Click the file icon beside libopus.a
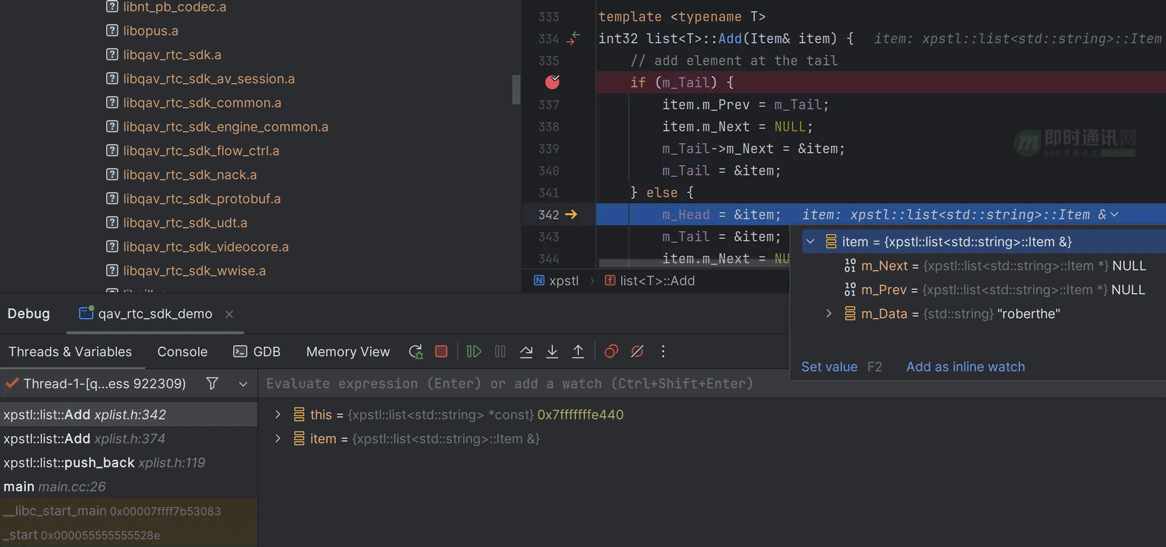This screenshot has height=547, width=1166. [x=112, y=31]
